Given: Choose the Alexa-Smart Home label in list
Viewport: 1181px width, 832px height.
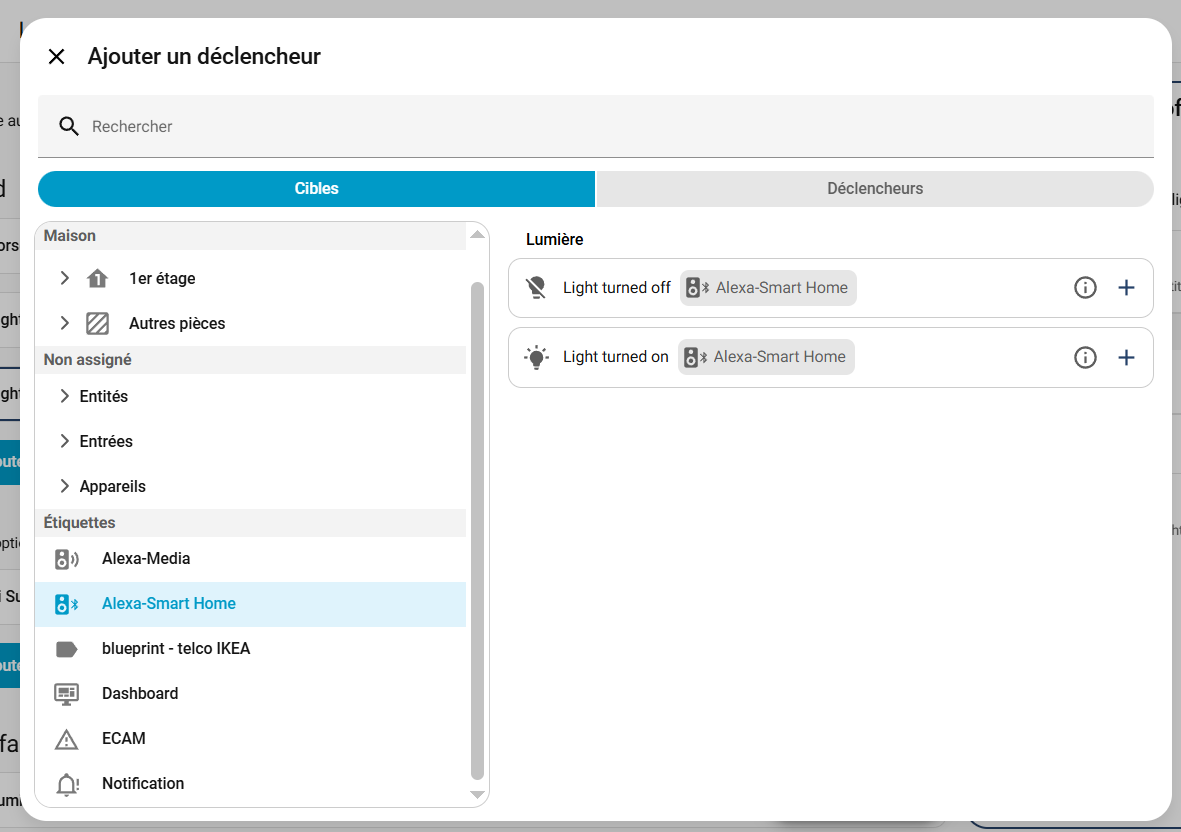Looking at the screenshot, I should coord(169,604).
